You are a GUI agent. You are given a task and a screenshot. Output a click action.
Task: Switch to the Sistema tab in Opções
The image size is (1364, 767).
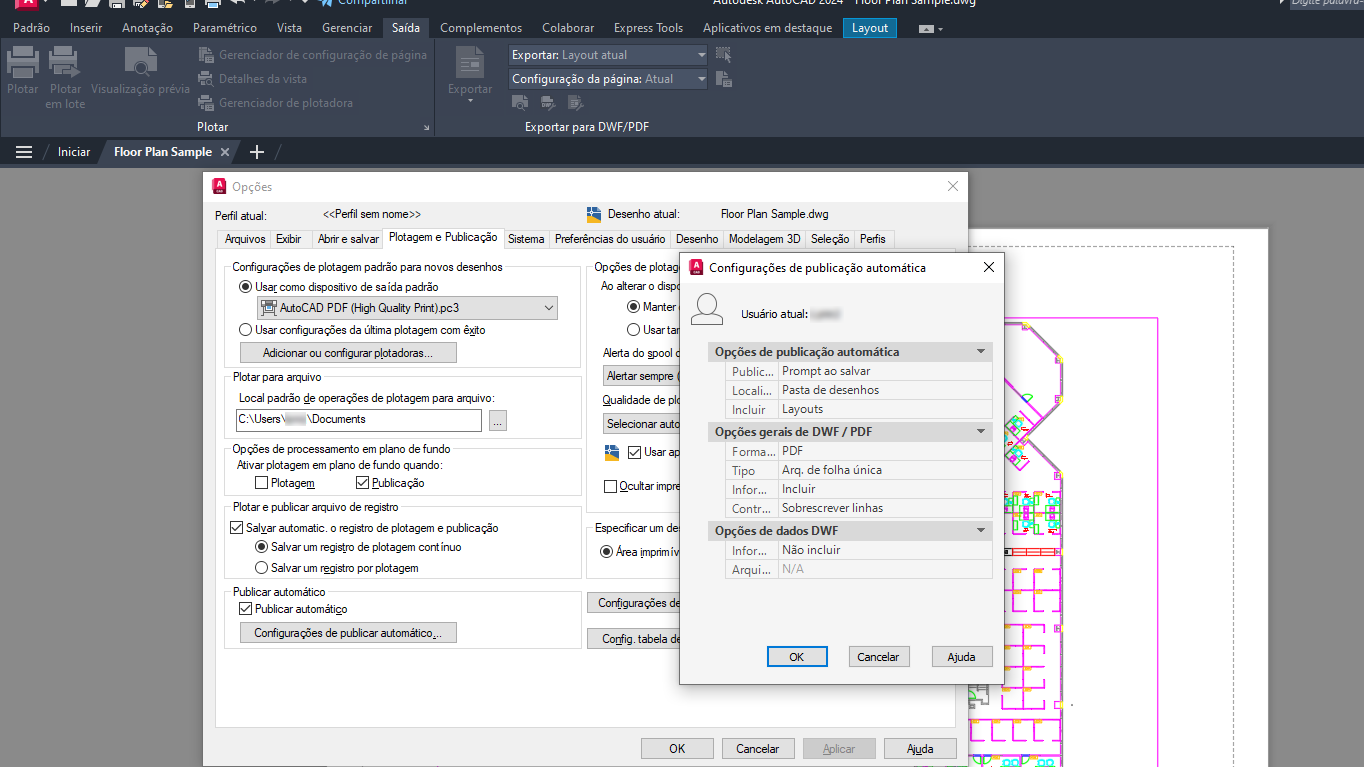coord(526,239)
